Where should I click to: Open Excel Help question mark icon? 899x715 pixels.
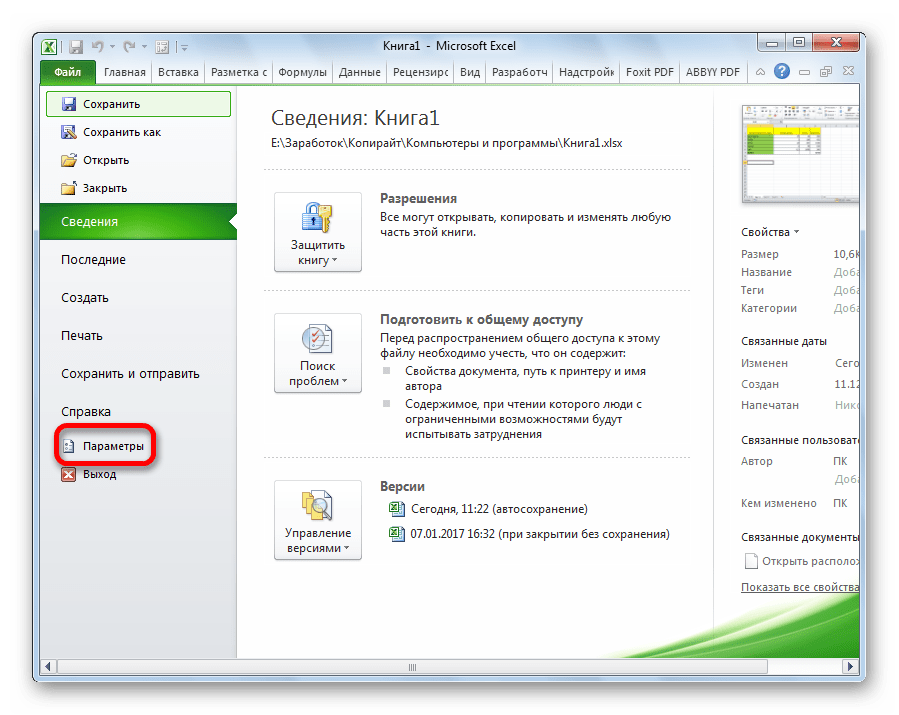(x=781, y=72)
